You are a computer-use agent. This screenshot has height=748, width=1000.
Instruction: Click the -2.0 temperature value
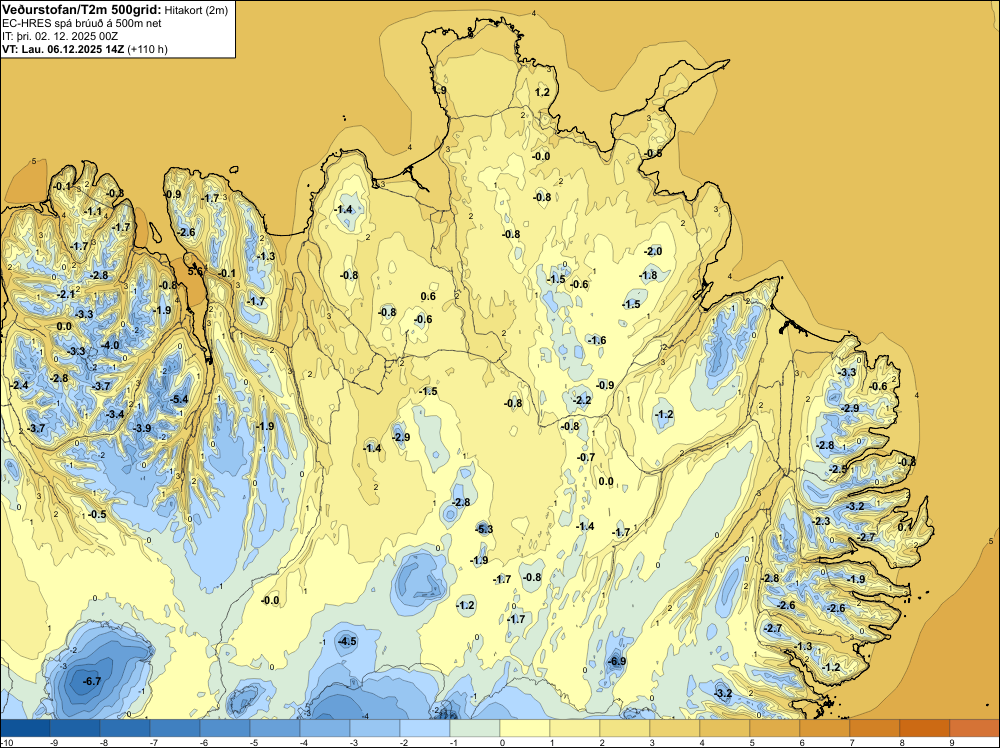[653, 251]
